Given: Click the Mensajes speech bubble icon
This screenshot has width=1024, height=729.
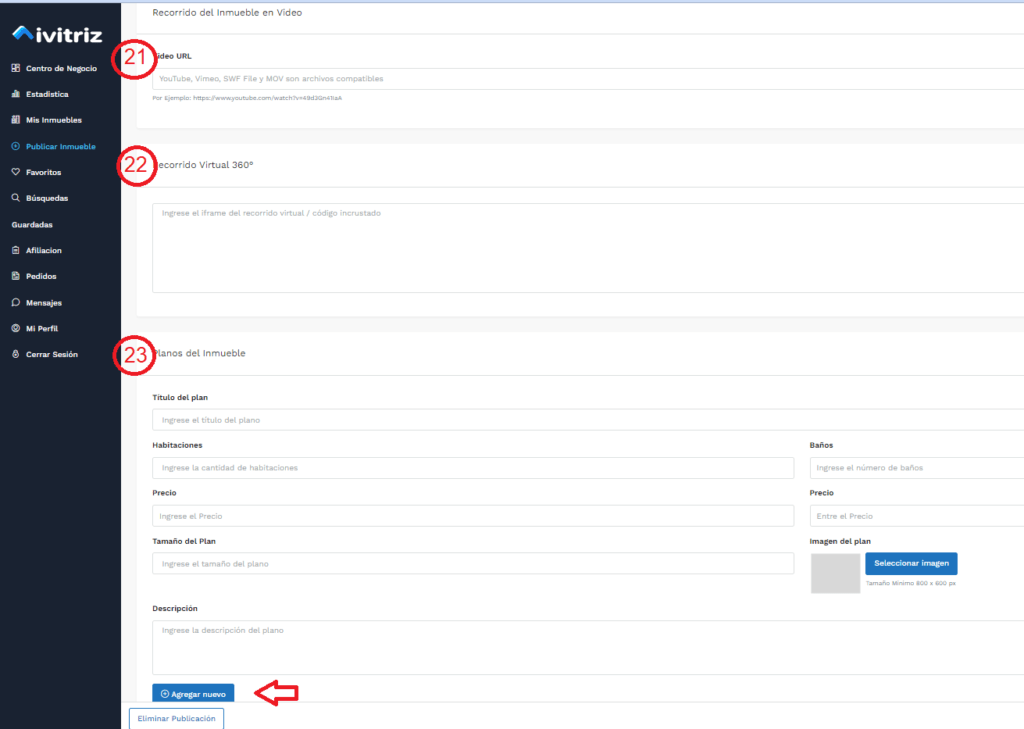Looking at the screenshot, I should click(x=15, y=302).
